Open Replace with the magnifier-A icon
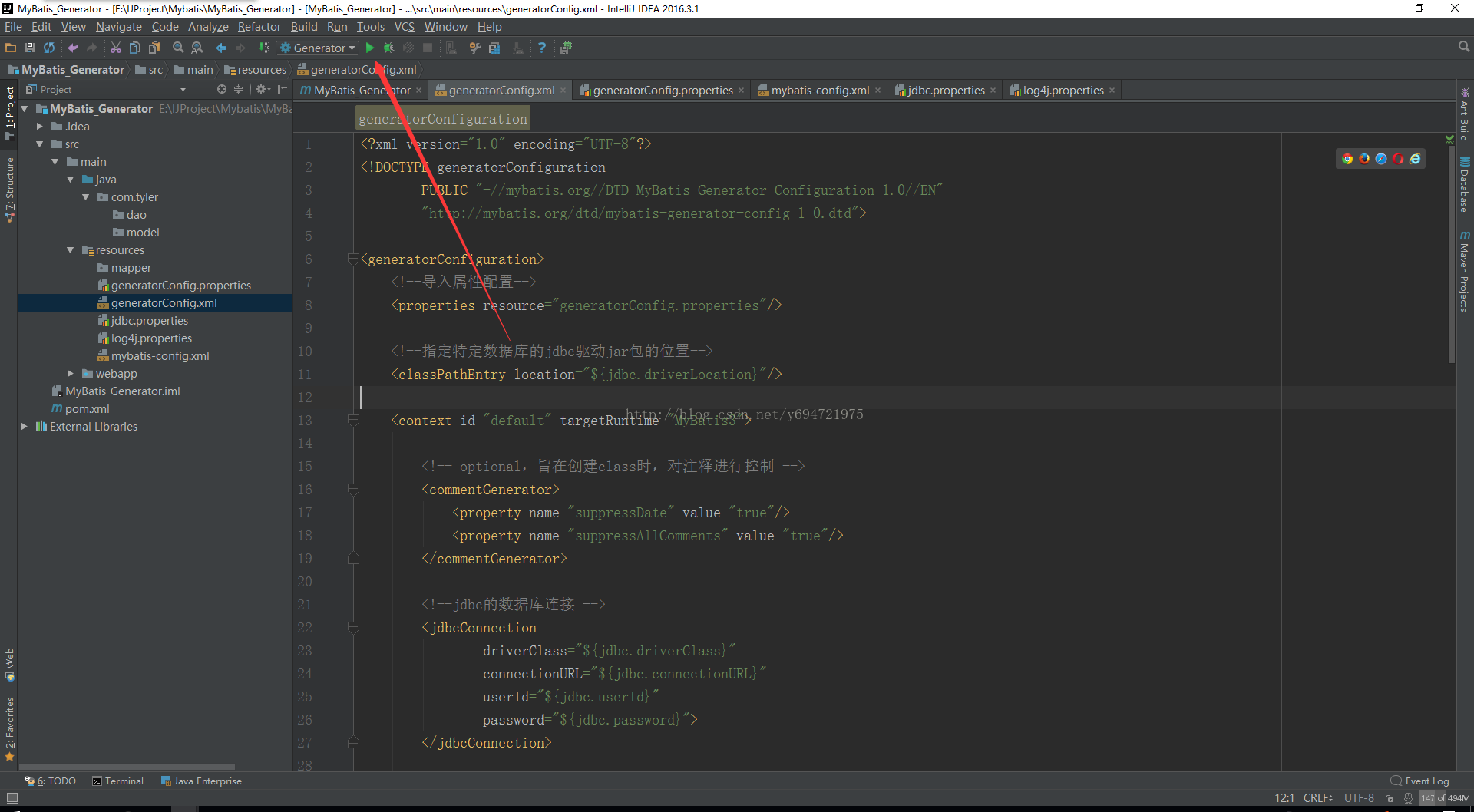This screenshot has height=812, width=1474. [x=197, y=48]
